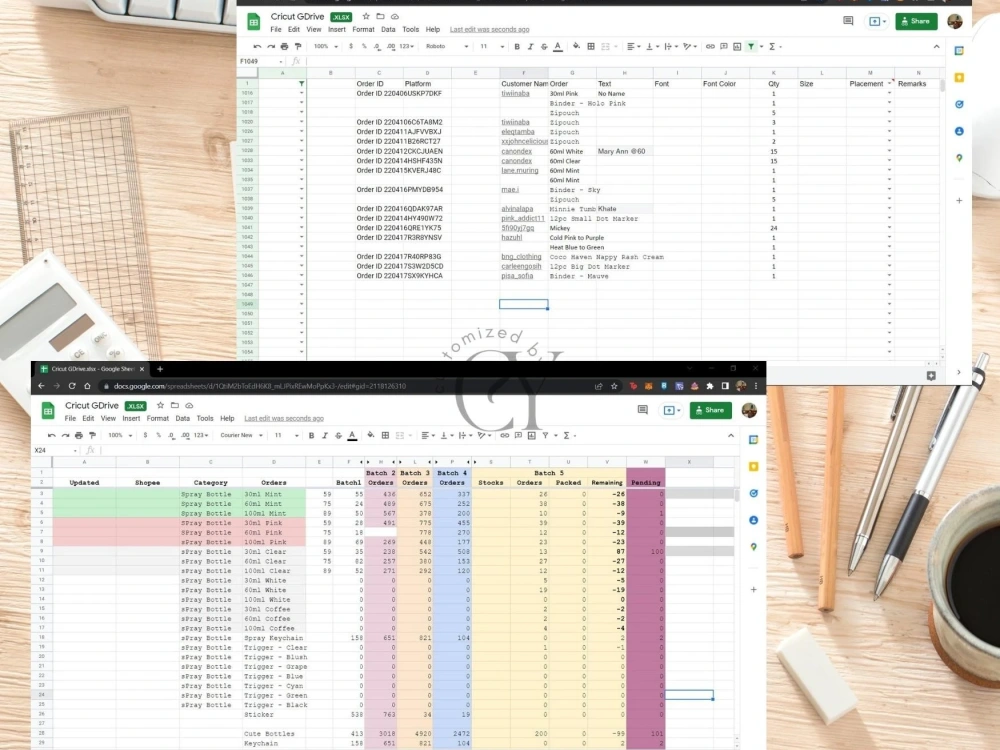This screenshot has width=1000, height=750.
Task: Toggle Create a filter in the lower window
Action: click(x=546, y=436)
